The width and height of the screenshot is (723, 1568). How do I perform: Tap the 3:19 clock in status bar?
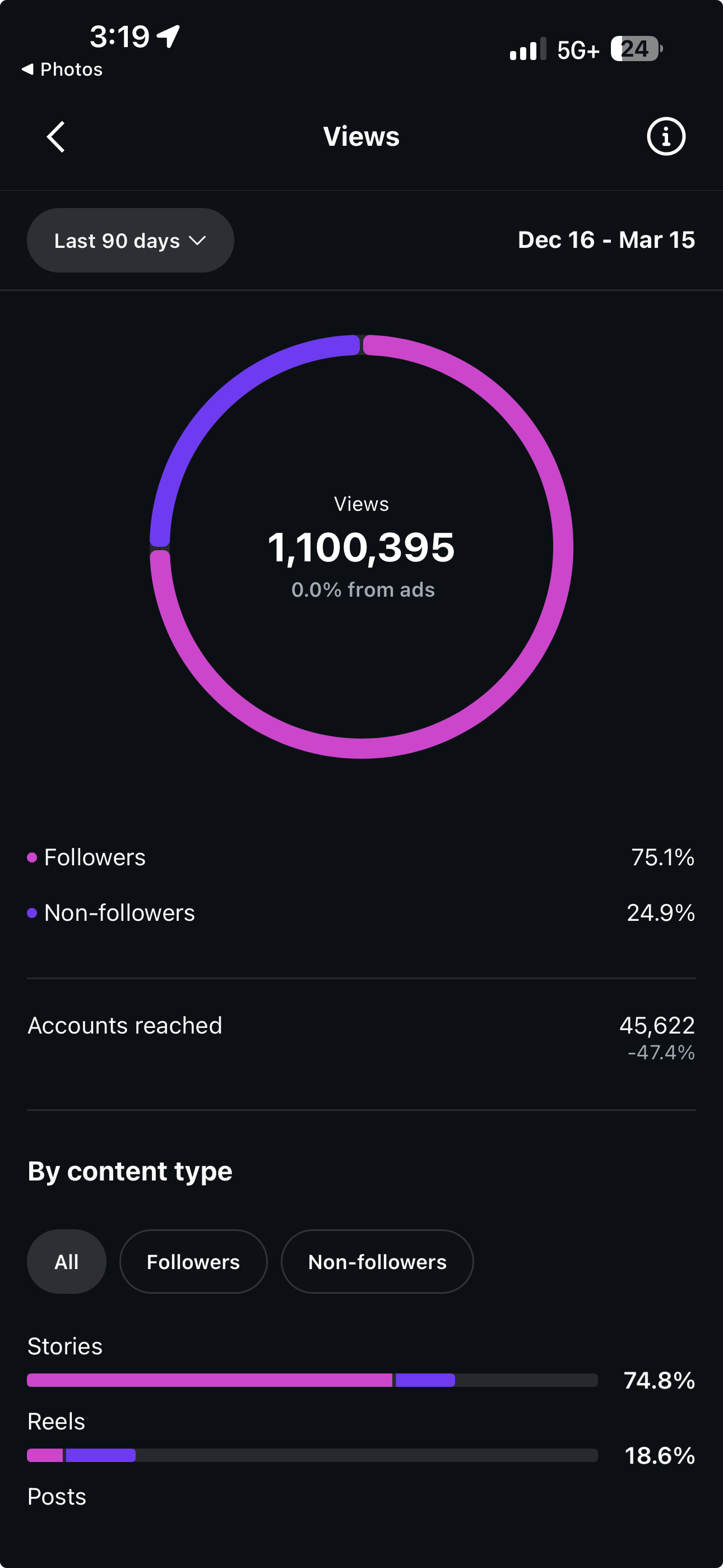click(119, 36)
